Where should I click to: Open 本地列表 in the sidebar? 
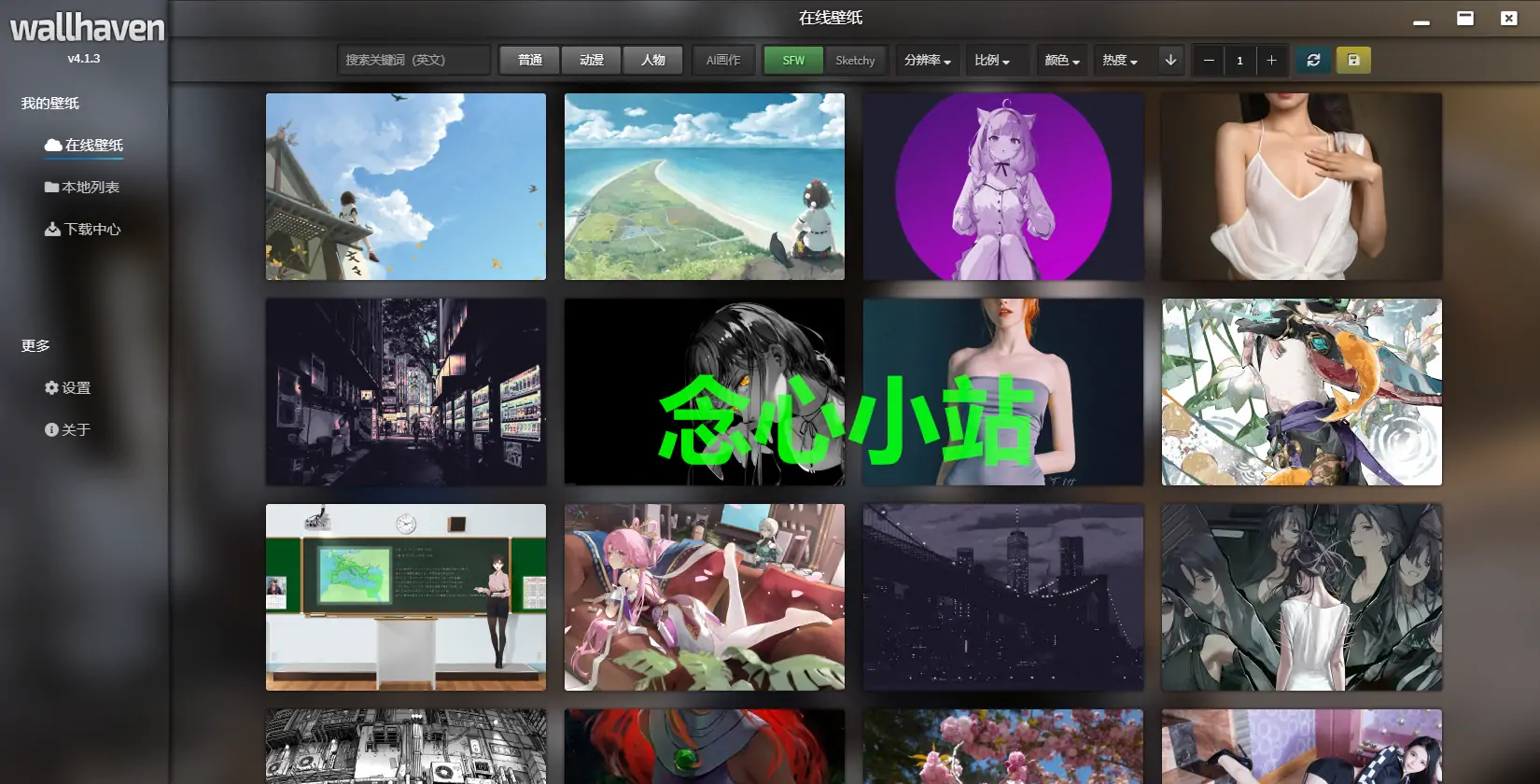[82, 188]
